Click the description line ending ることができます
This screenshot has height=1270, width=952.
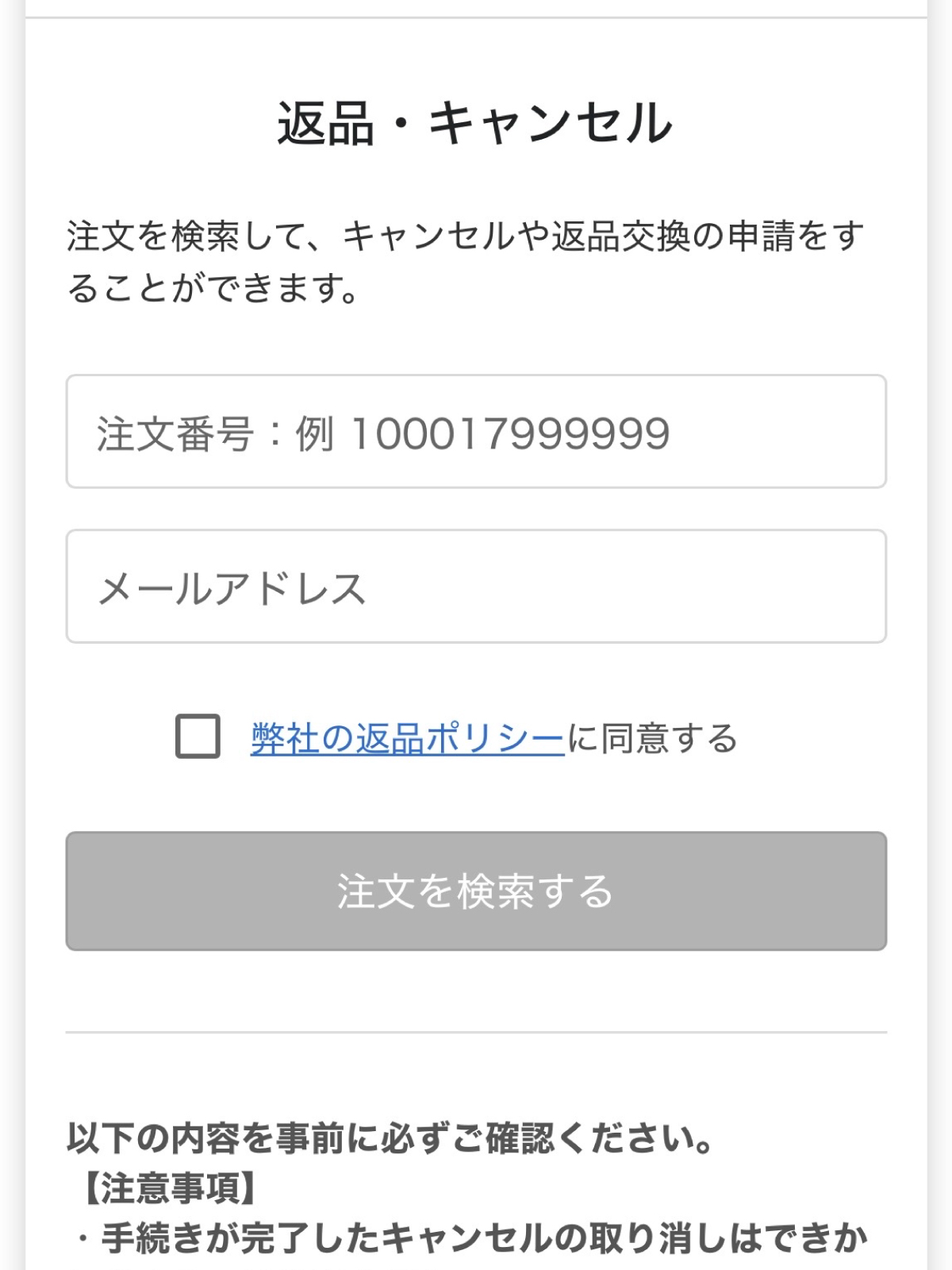pos(214,287)
